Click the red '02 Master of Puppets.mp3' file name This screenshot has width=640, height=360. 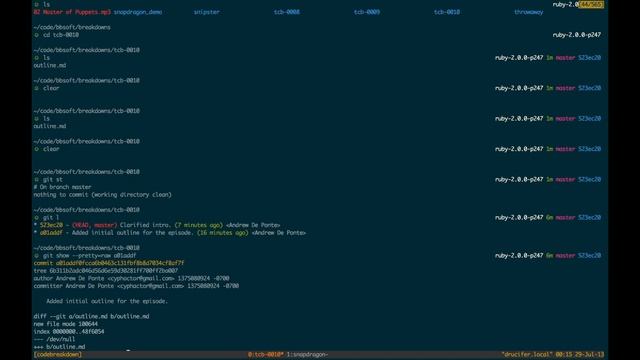tap(72, 12)
